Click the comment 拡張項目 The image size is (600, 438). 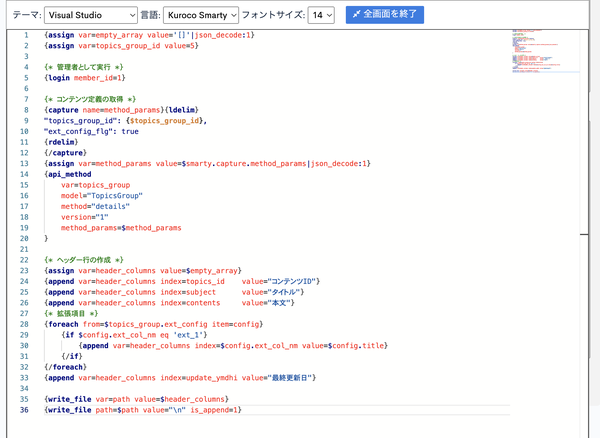71,314
